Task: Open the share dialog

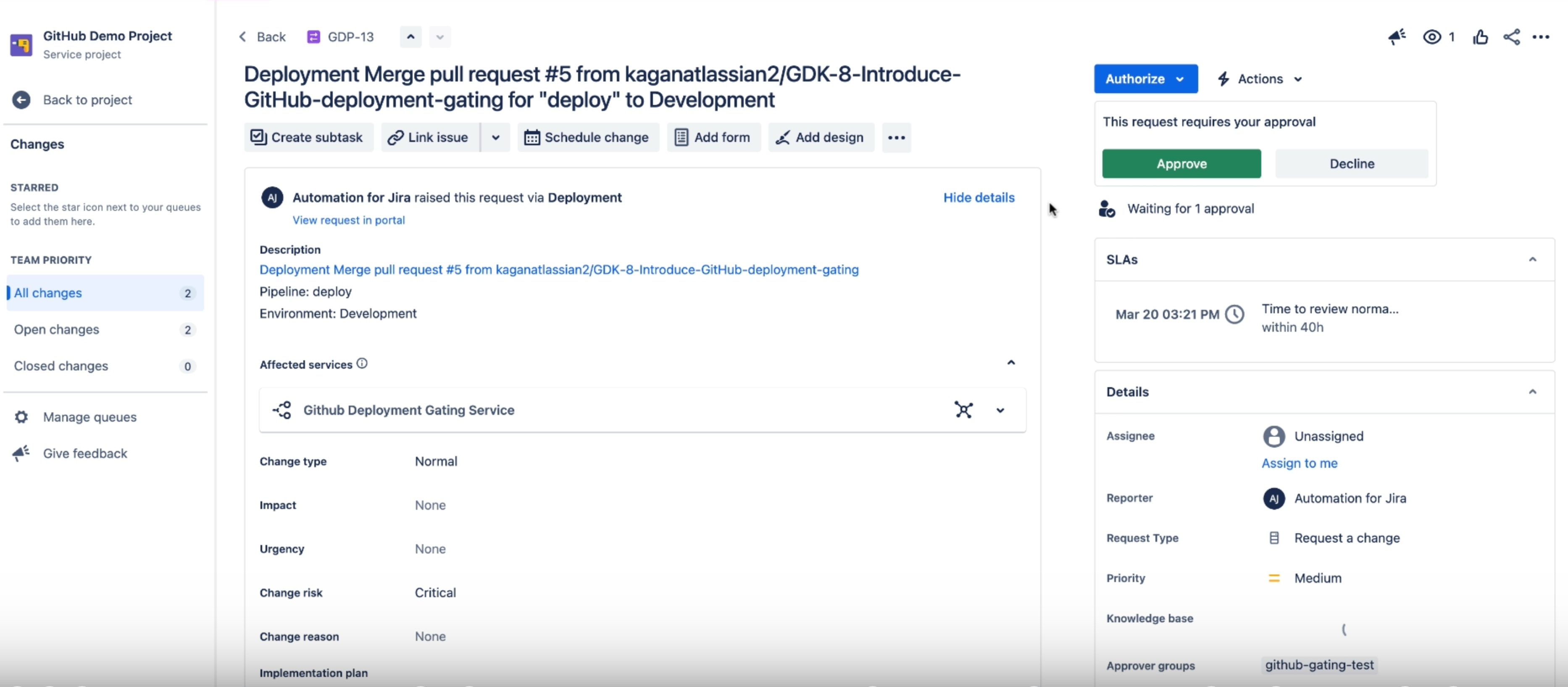Action: pos(1511,37)
